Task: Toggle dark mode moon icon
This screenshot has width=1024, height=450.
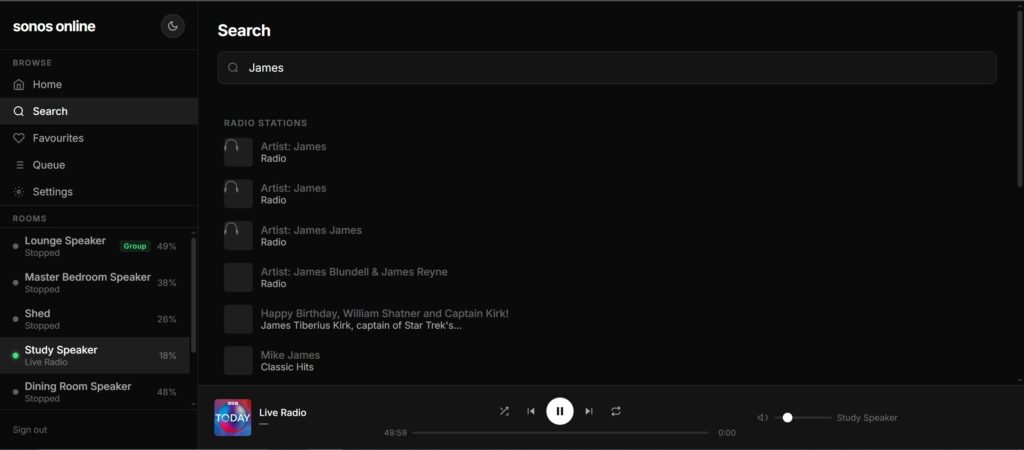Action: pyautogui.click(x=172, y=26)
